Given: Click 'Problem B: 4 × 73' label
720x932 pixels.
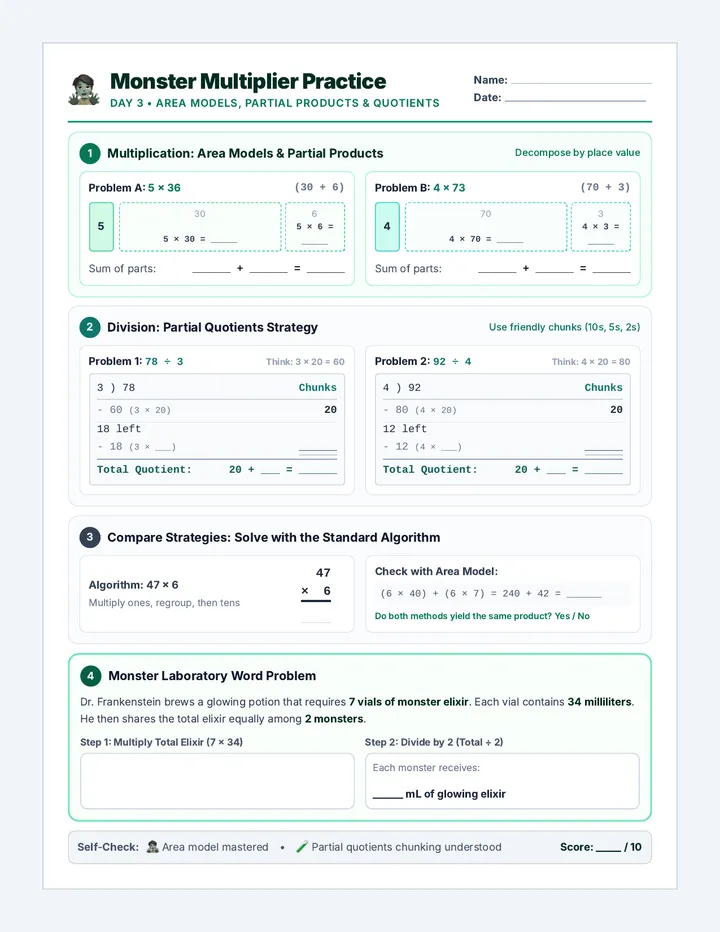Looking at the screenshot, I should [420, 188].
